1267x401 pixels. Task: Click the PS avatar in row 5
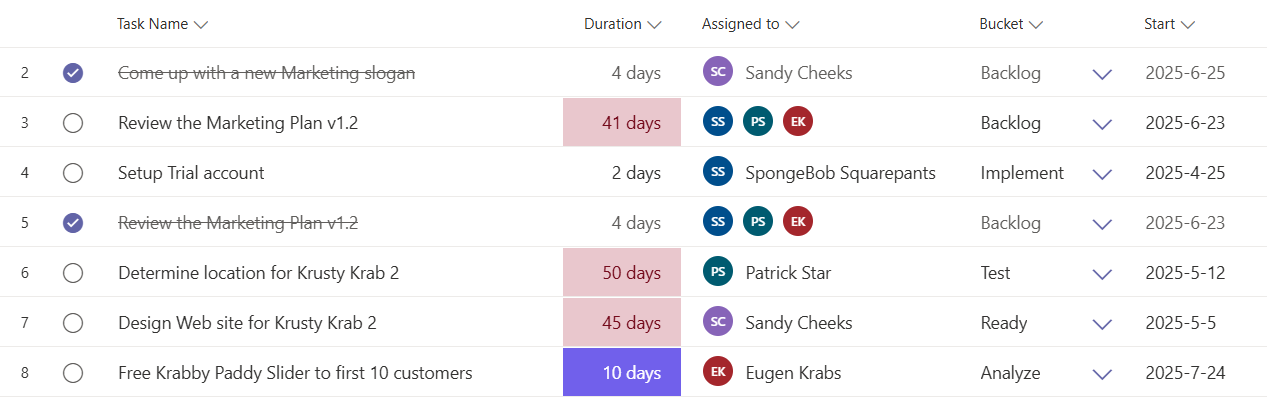pos(758,222)
